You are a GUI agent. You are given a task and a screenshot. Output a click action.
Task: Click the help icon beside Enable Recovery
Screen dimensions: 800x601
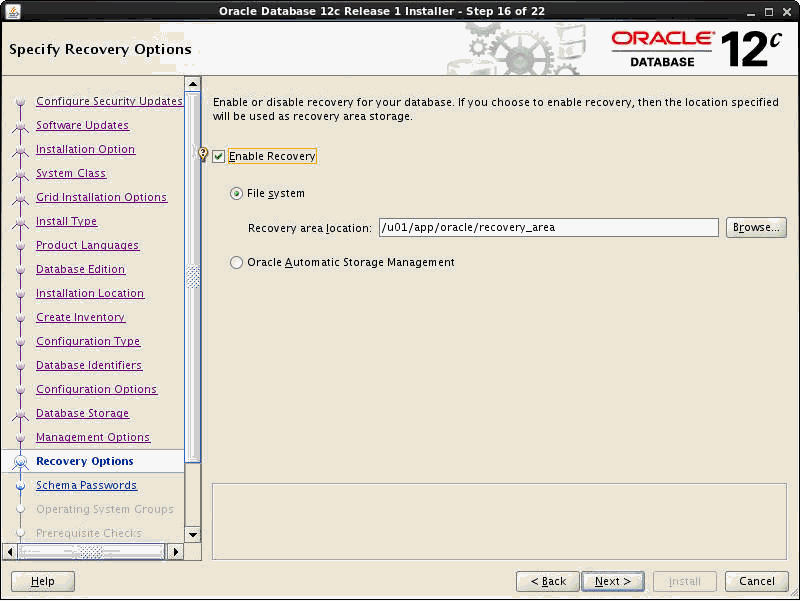pos(202,152)
